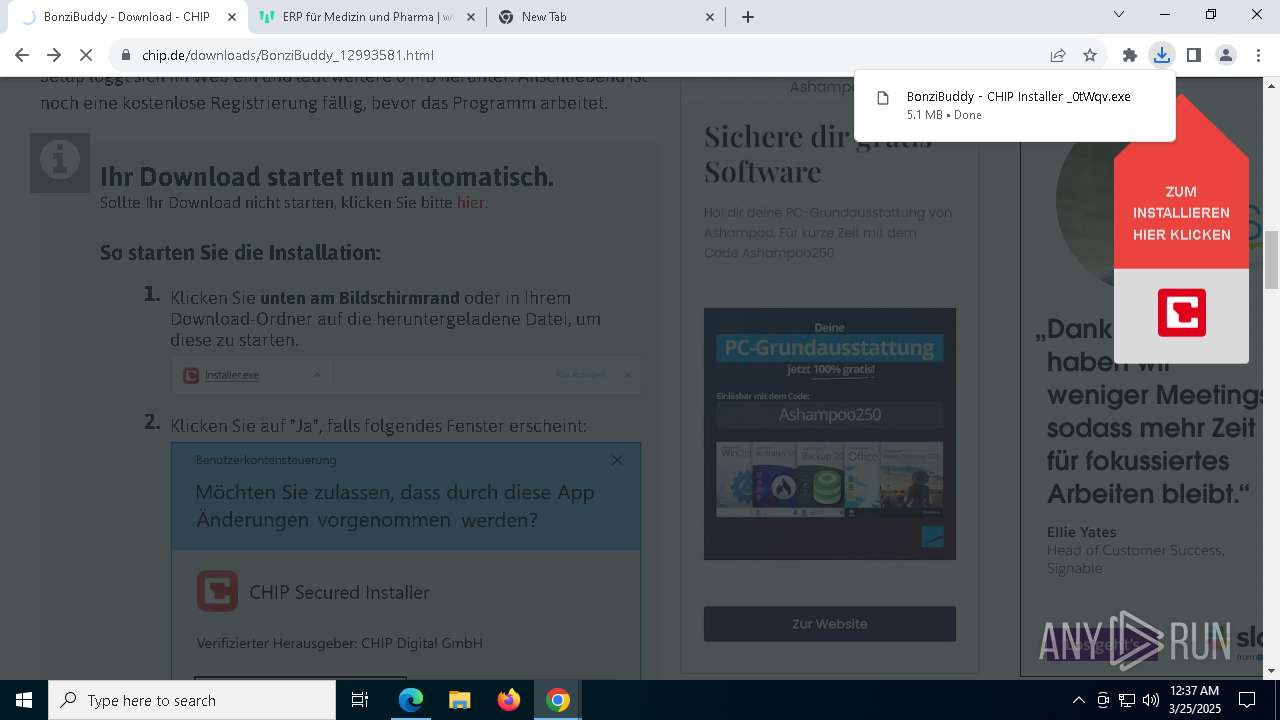Open the Extensions puzzle icon
Image resolution: width=1280 pixels, height=720 pixels.
1130,55
